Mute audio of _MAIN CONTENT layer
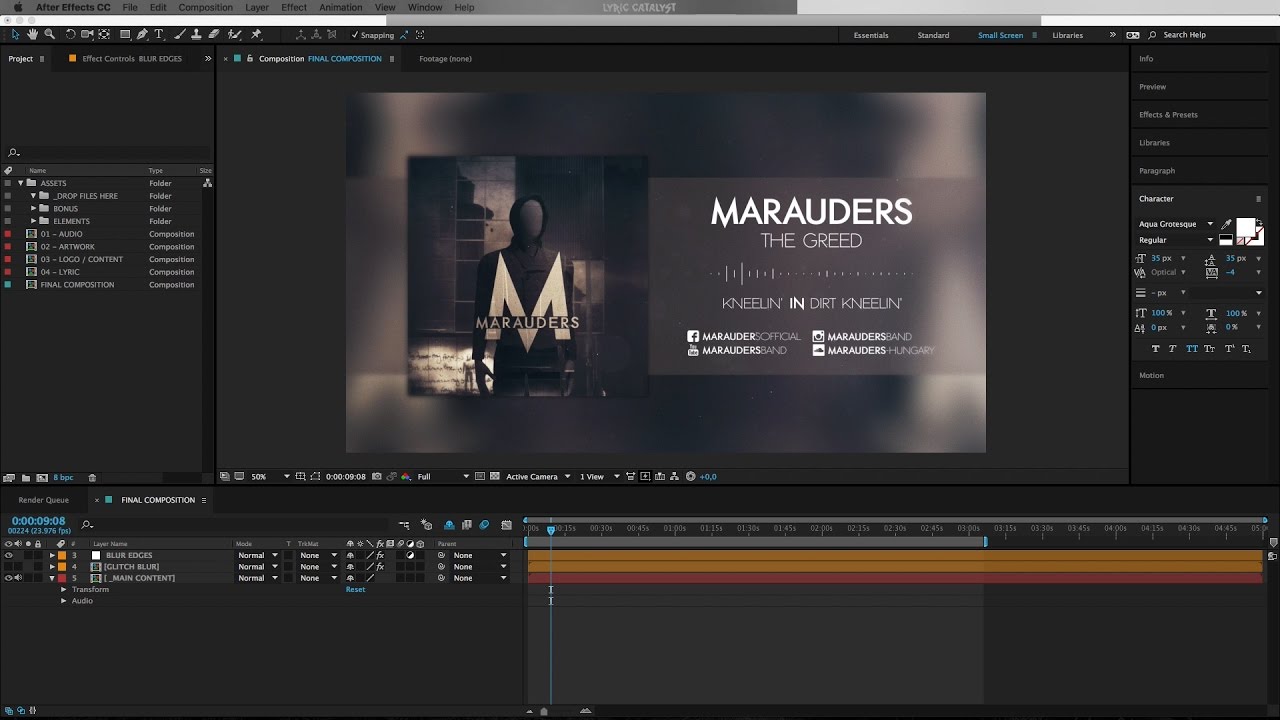The height and width of the screenshot is (720, 1280). tap(18, 578)
